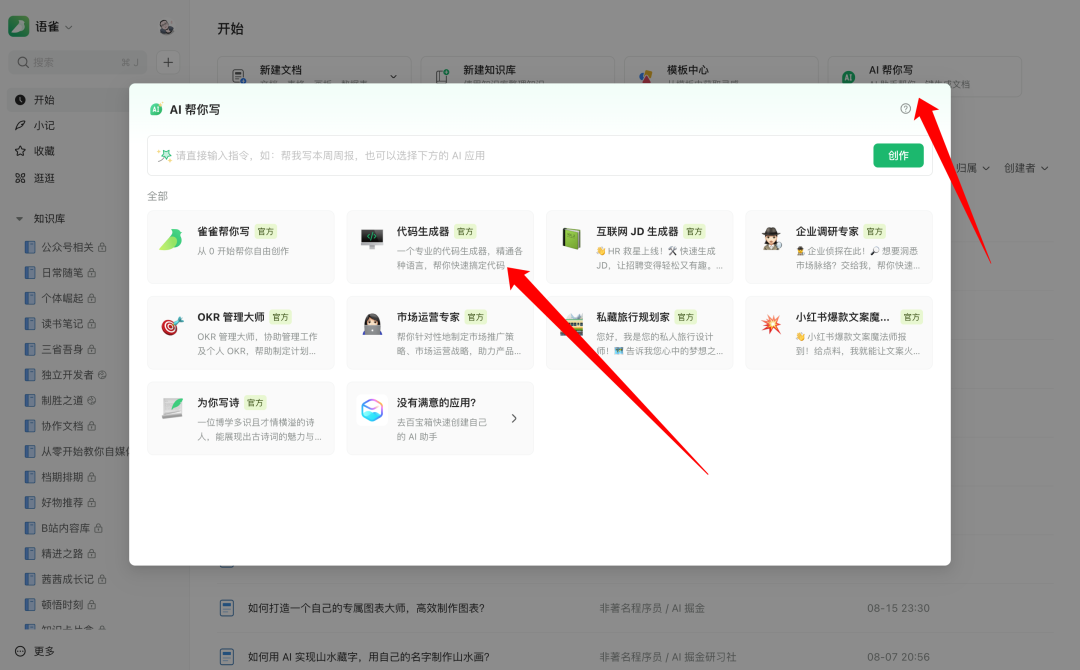
Task: Choose the 为你写诗 paper icon
Action: 172,409
